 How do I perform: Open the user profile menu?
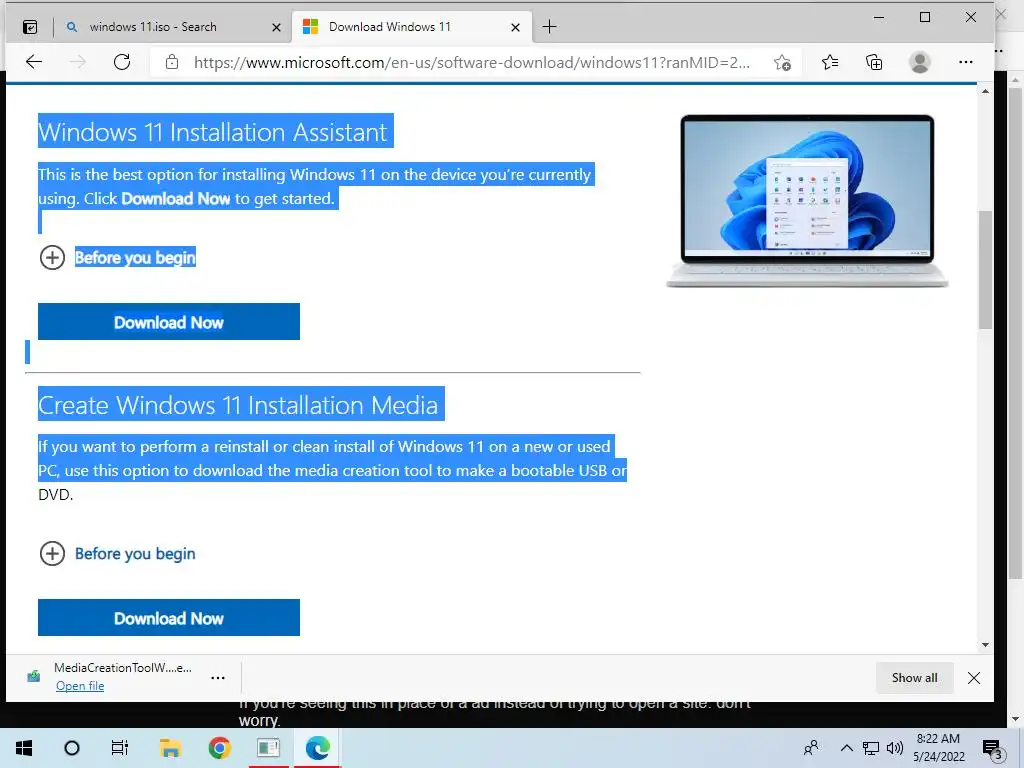[920, 62]
